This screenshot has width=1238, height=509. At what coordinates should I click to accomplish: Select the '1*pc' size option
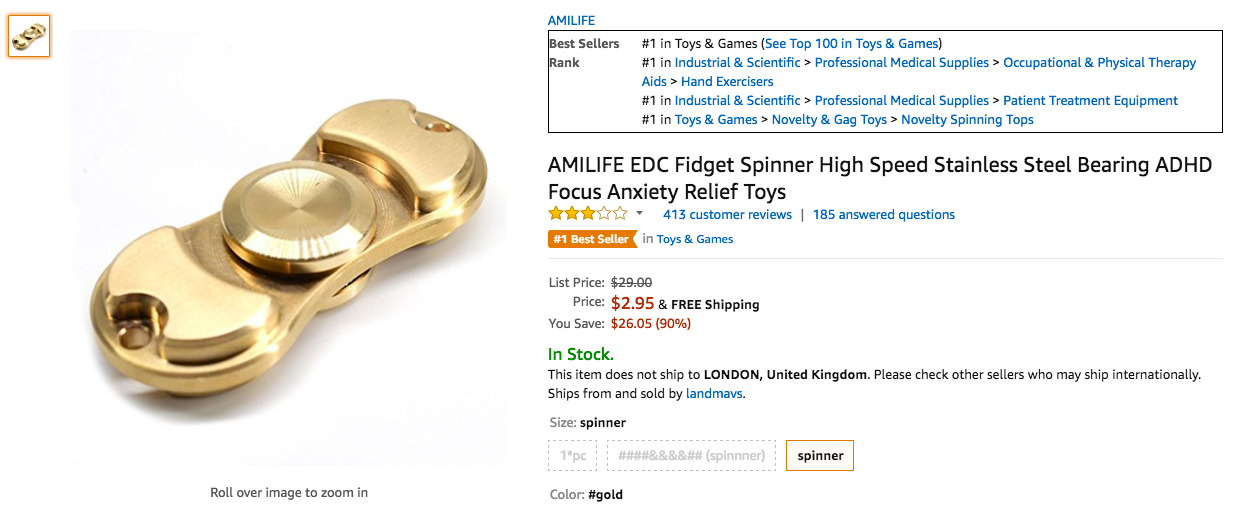(573, 456)
